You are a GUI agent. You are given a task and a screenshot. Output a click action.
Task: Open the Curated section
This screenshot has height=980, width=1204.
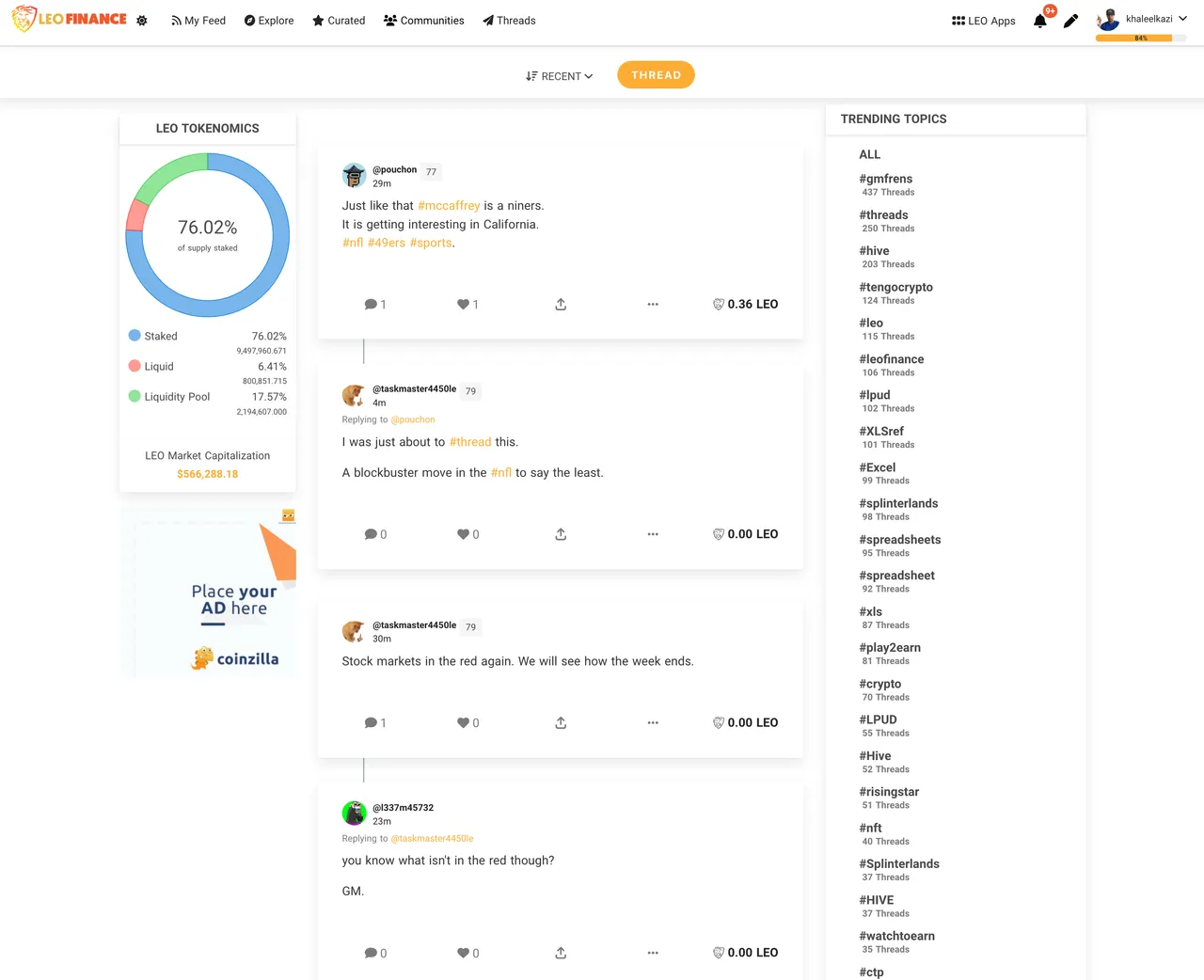(x=339, y=21)
